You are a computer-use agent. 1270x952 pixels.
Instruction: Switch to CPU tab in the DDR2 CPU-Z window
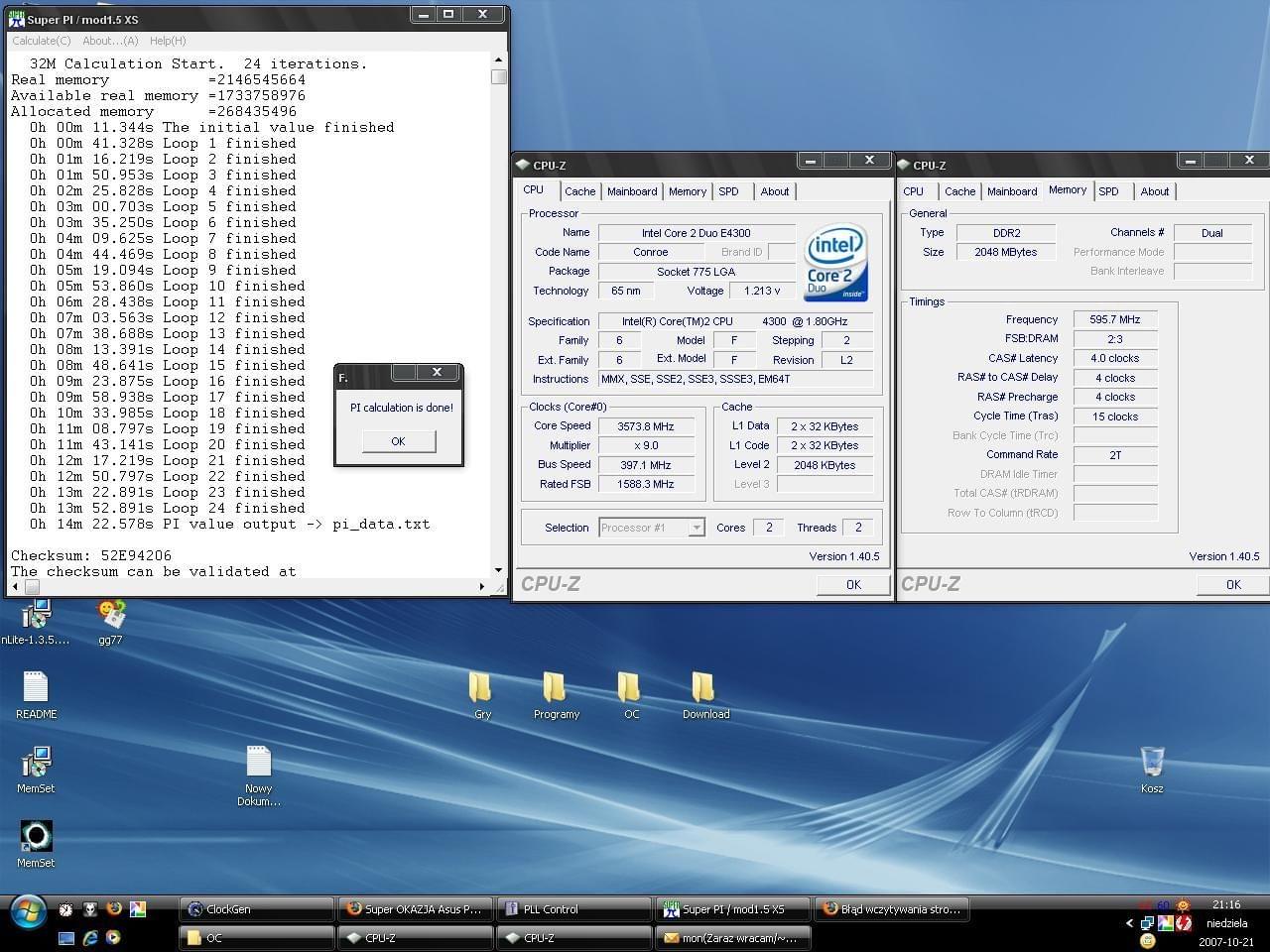pyautogui.click(x=914, y=191)
